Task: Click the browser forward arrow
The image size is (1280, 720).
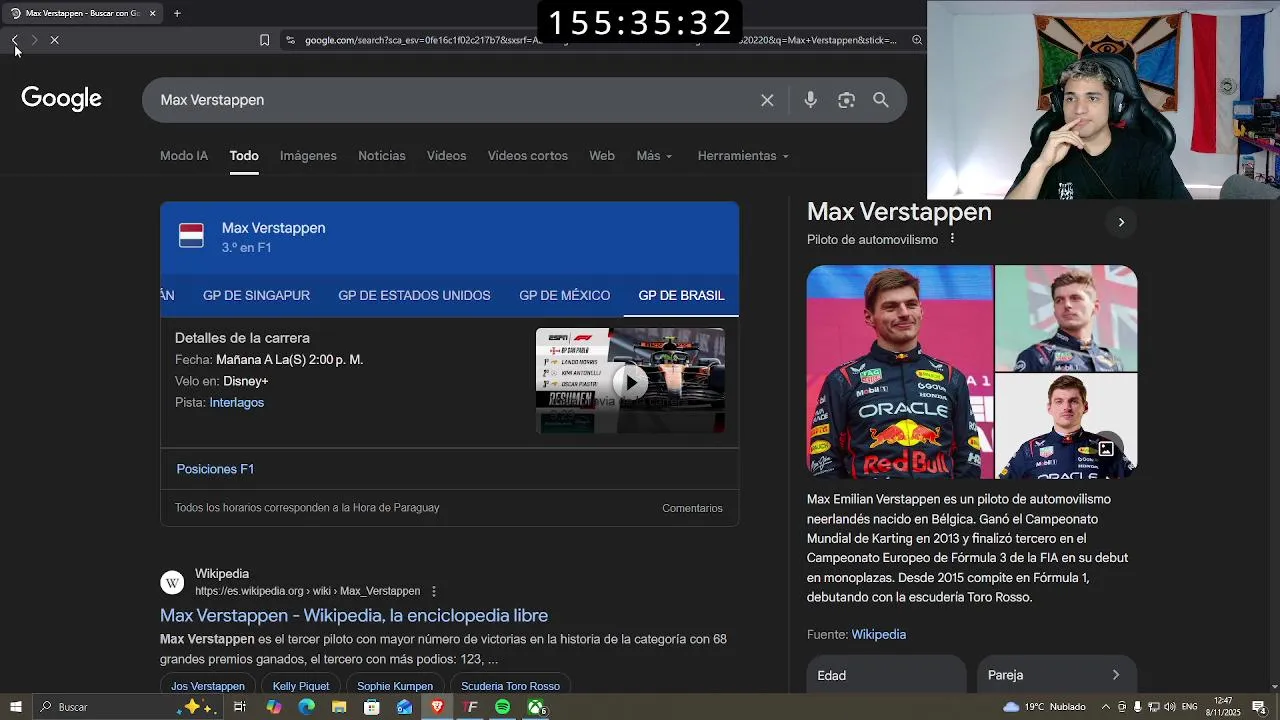Action: [34, 40]
